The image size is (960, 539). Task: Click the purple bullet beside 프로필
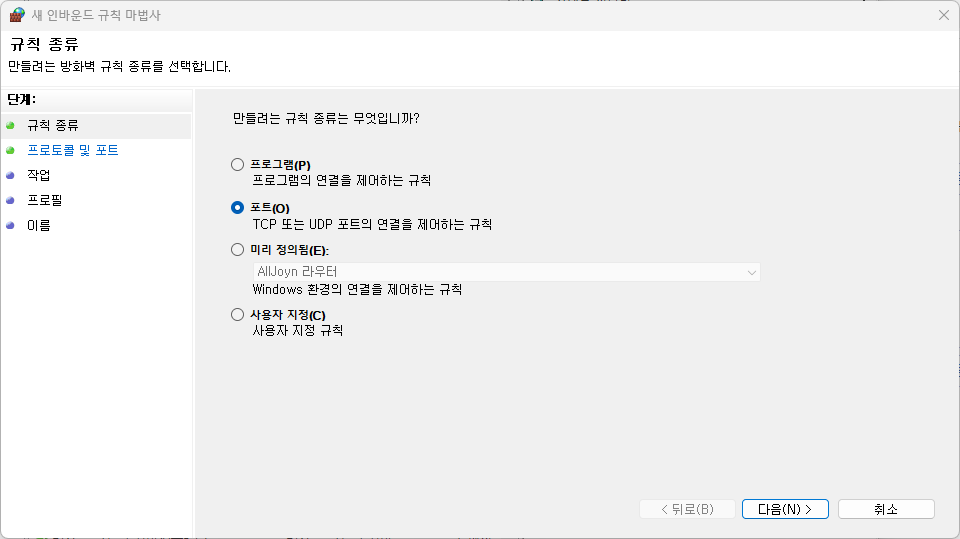point(10,200)
